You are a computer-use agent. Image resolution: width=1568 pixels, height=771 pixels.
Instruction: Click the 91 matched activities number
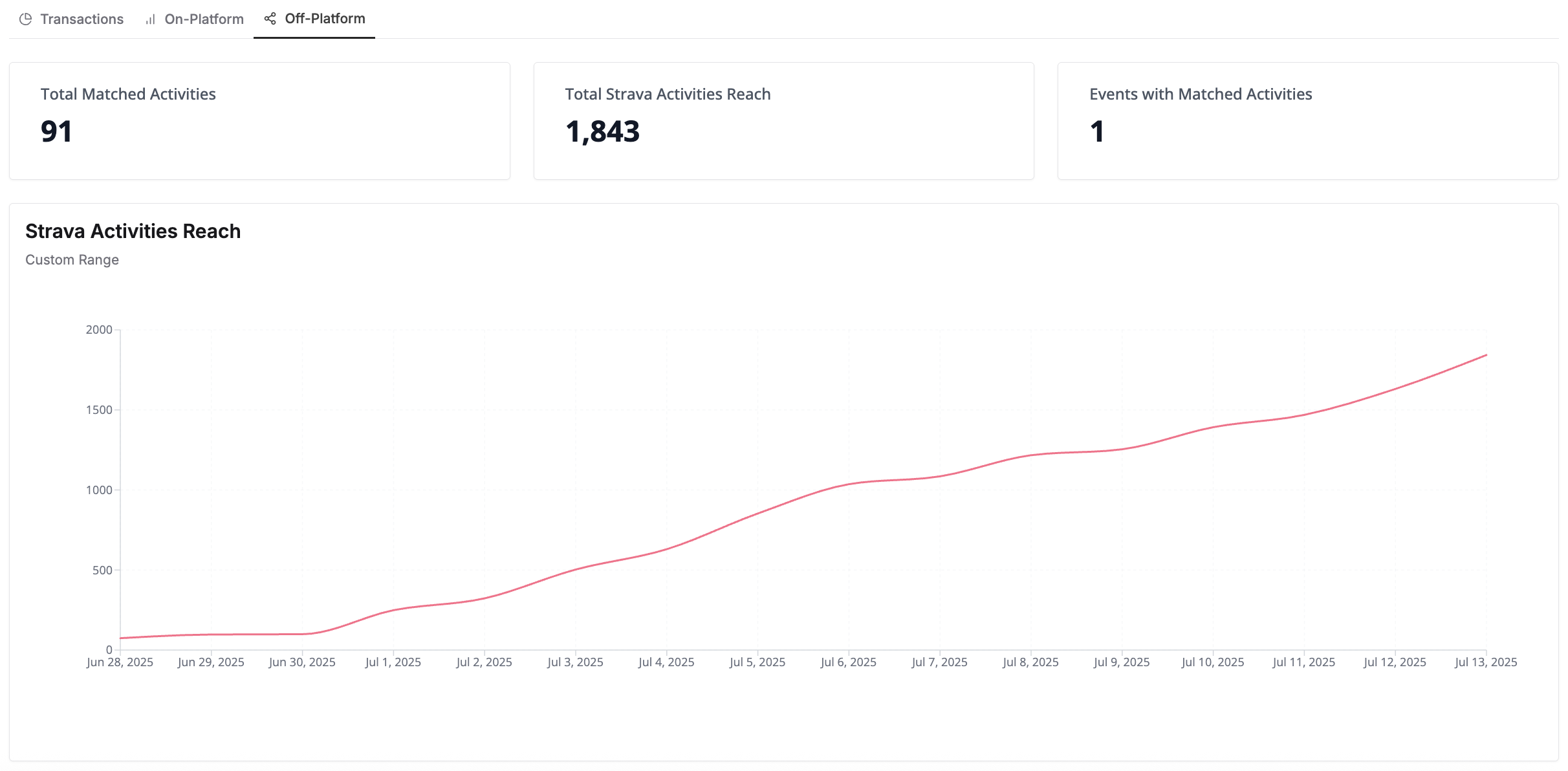56,132
